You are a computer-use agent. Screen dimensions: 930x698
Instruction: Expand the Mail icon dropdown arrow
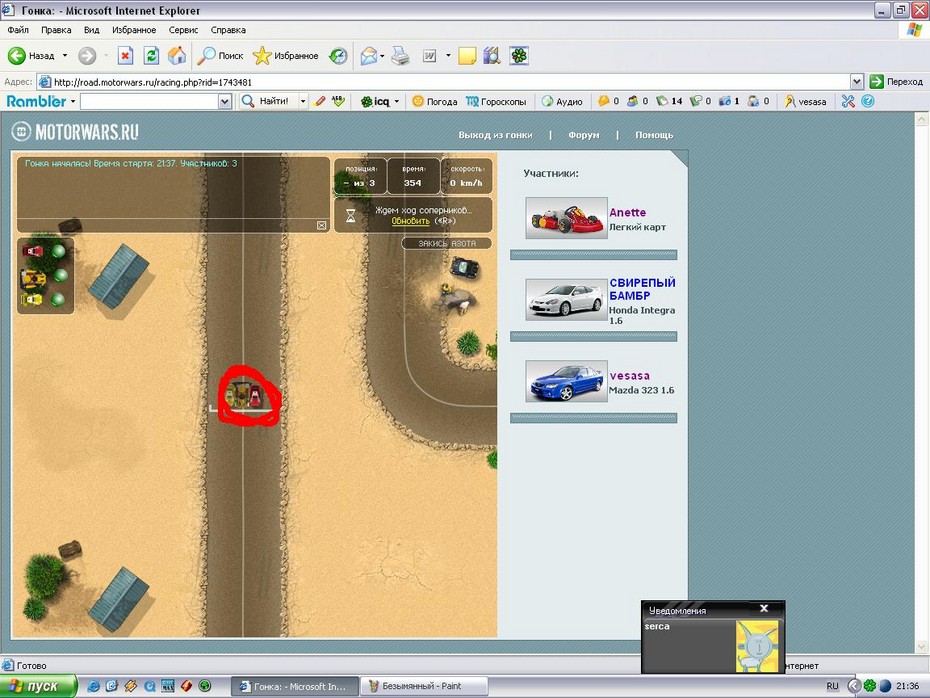(382, 56)
